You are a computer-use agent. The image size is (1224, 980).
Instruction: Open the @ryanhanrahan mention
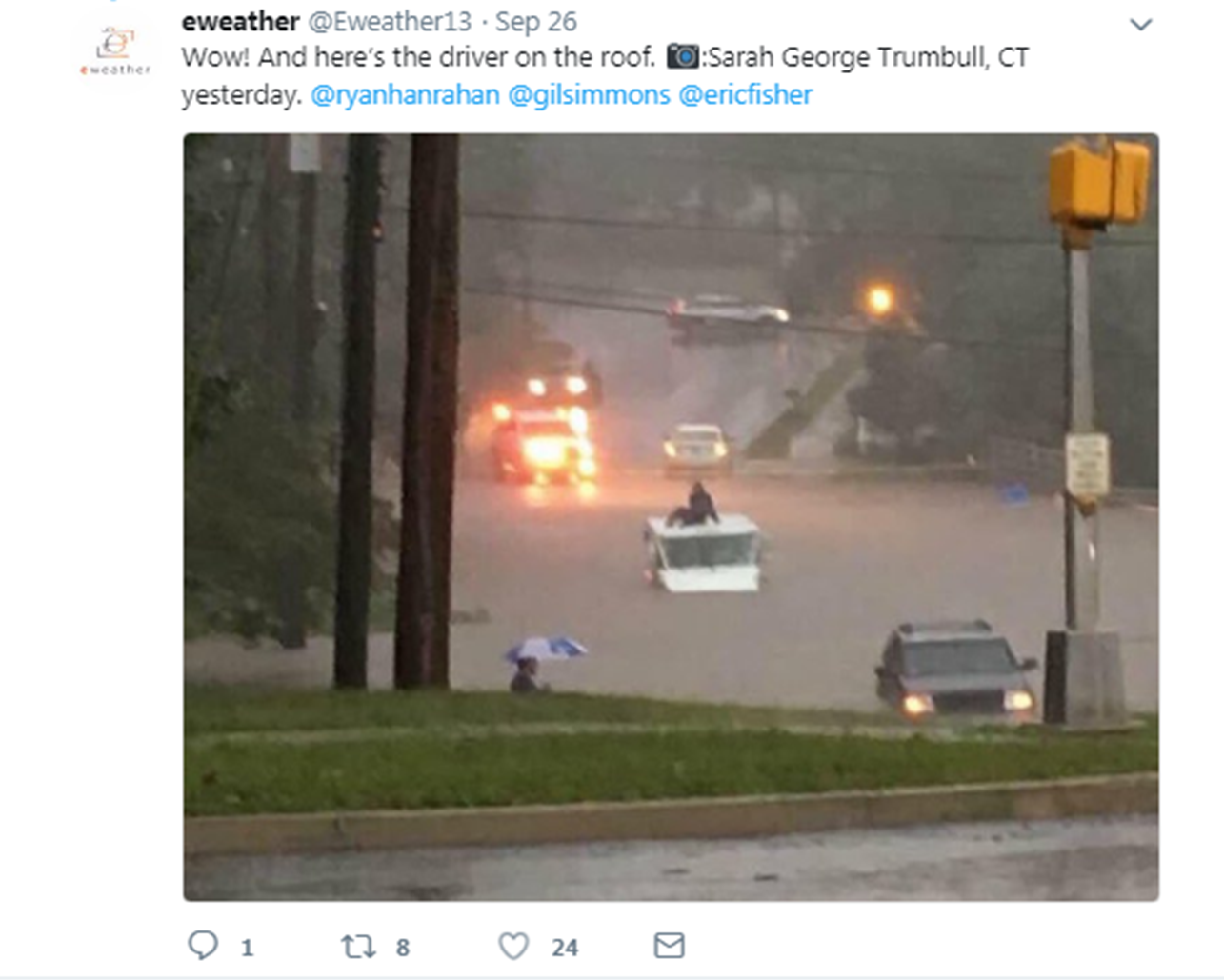pos(405,95)
